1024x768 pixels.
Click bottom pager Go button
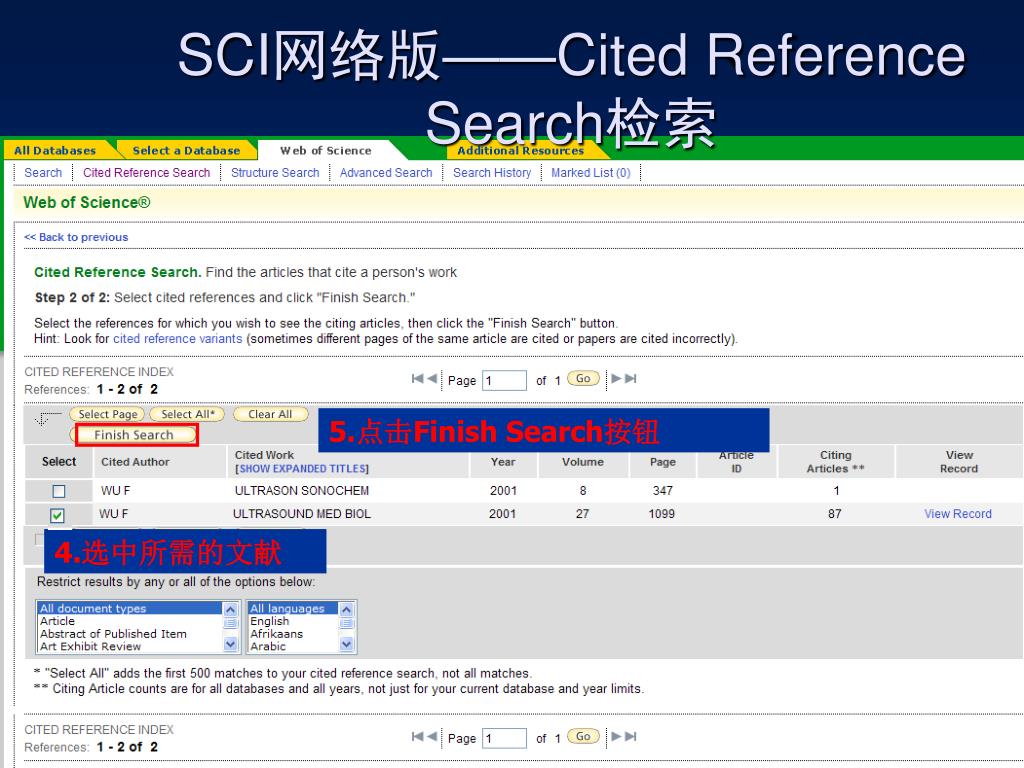pyautogui.click(x=583, y=736)
